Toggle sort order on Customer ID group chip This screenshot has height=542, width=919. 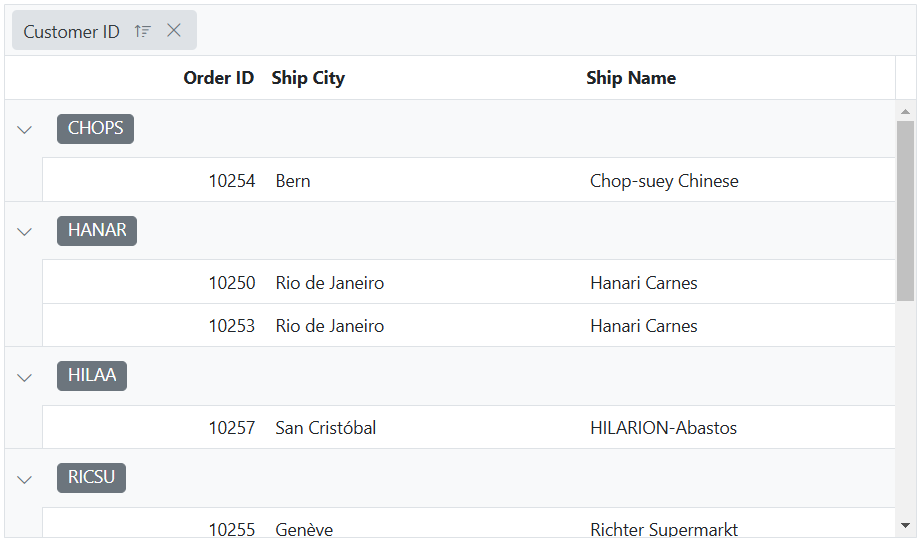coord(142,31)
